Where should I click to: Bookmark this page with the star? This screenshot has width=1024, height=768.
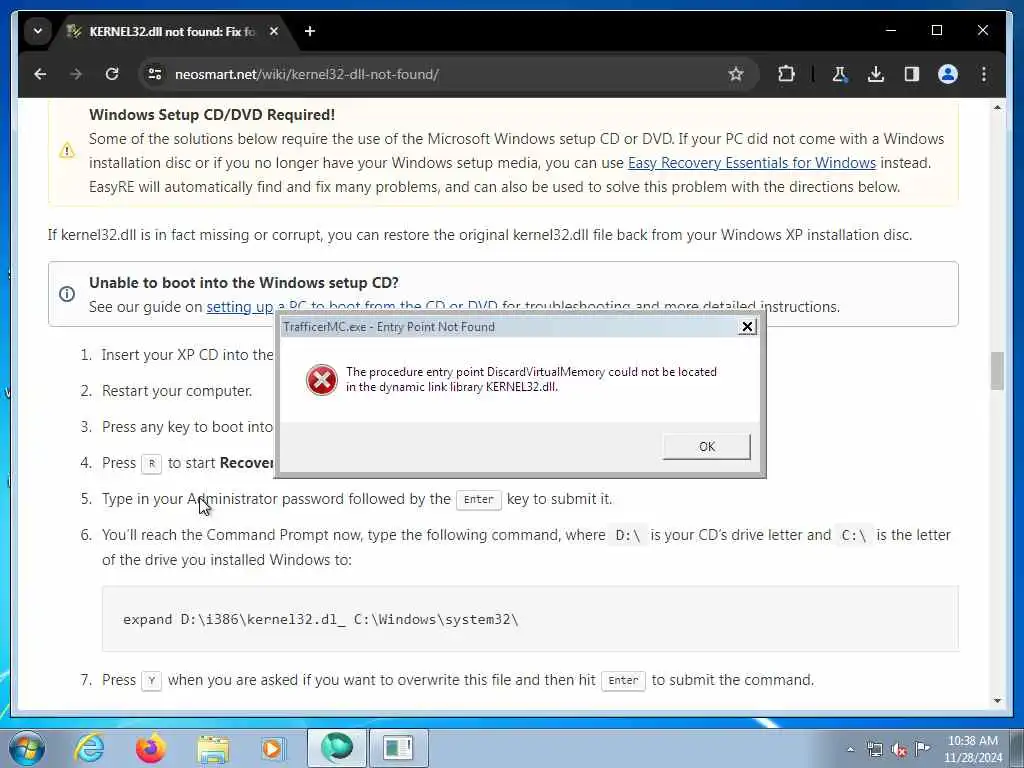(x=736, y=74)
